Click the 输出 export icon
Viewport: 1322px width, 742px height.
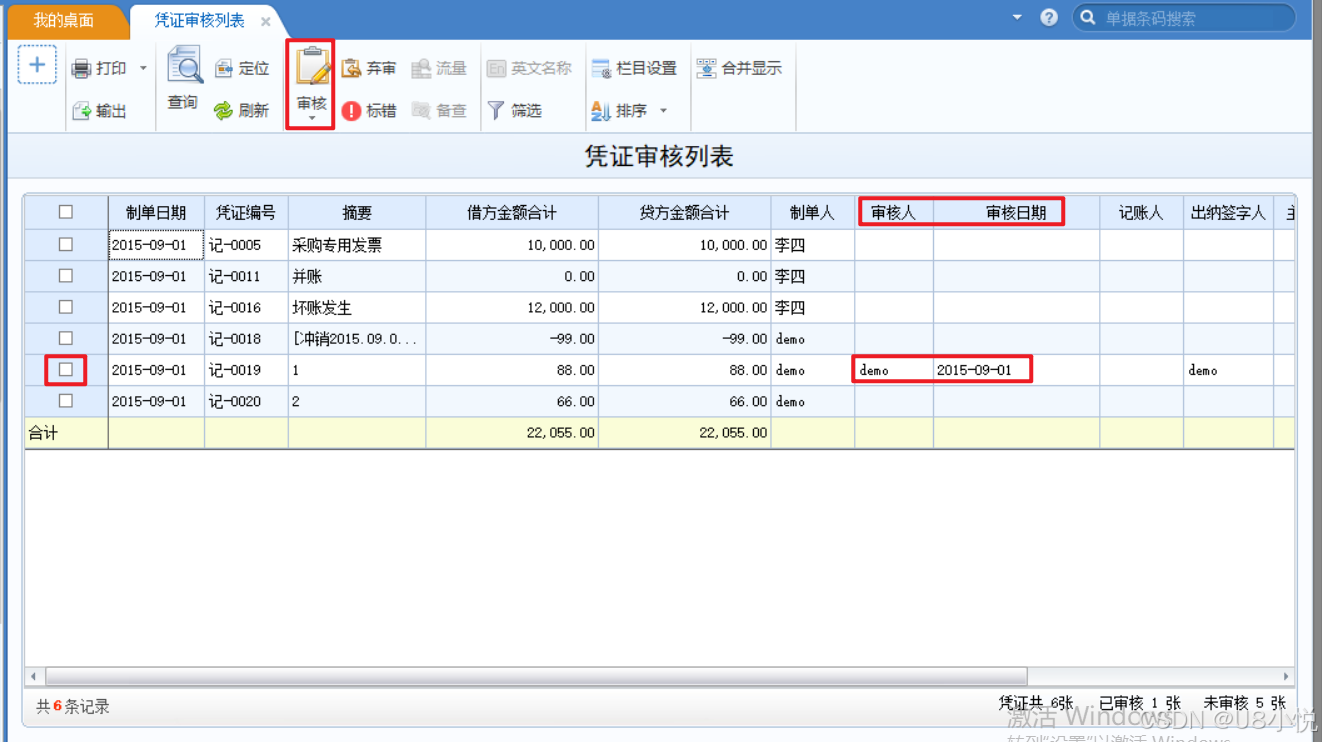pos(82,111)
